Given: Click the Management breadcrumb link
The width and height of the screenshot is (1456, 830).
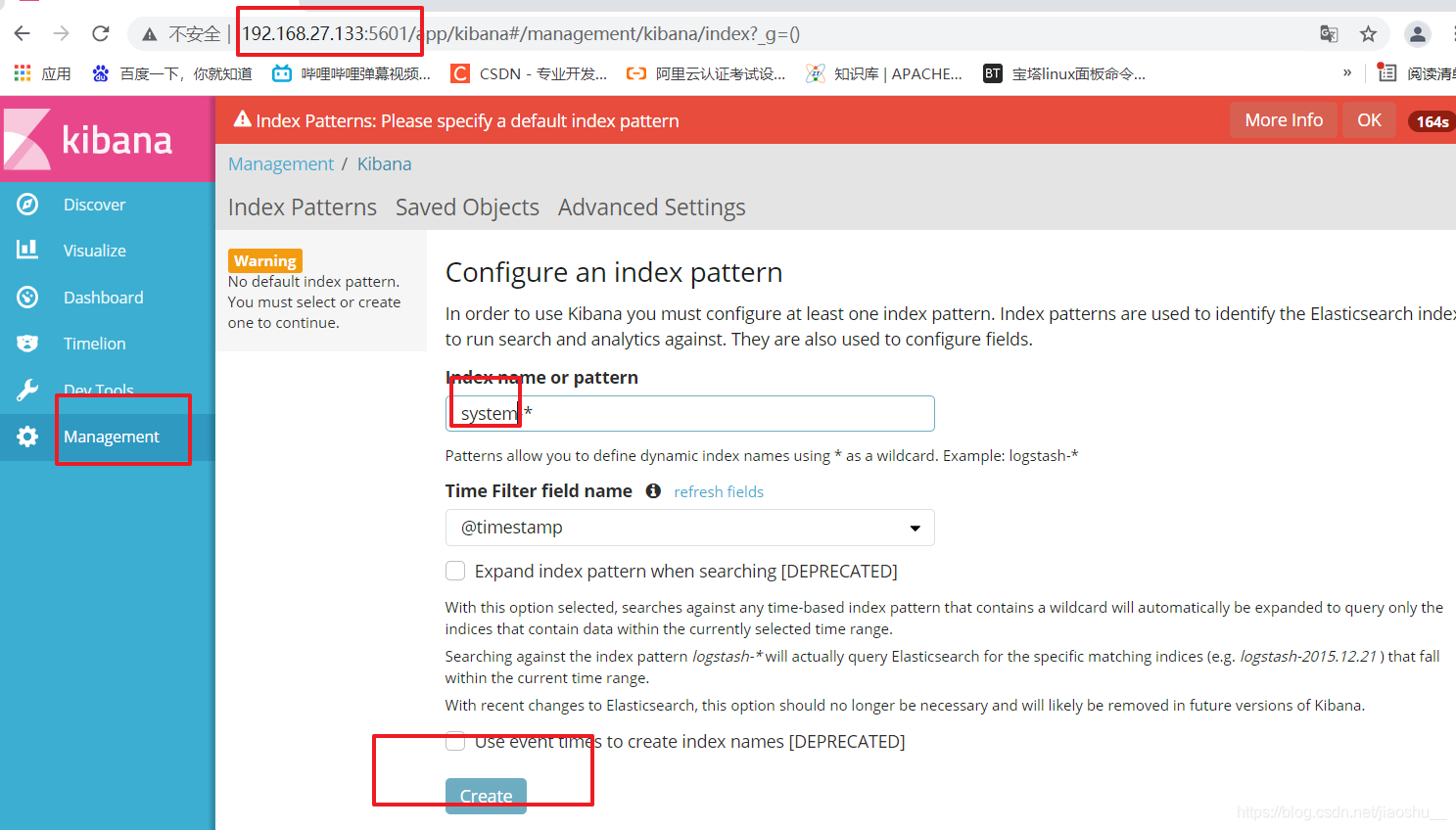Looking at the screenshot, I should (281, 164).
